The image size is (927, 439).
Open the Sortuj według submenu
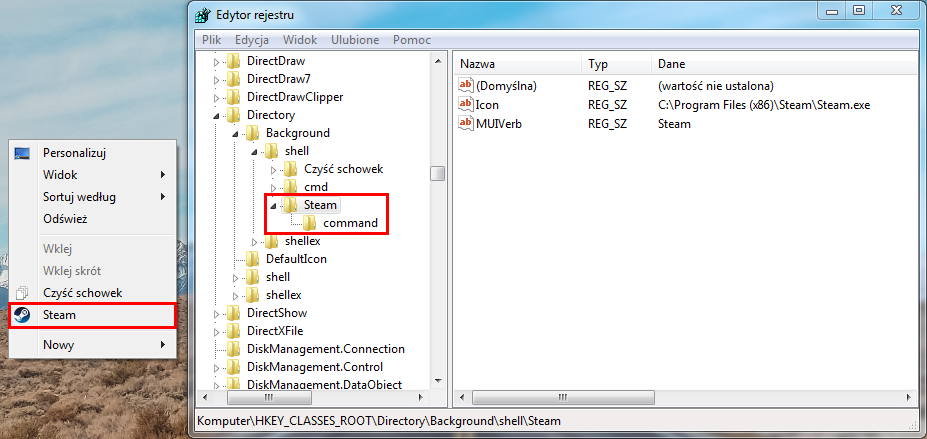(93, 197)
